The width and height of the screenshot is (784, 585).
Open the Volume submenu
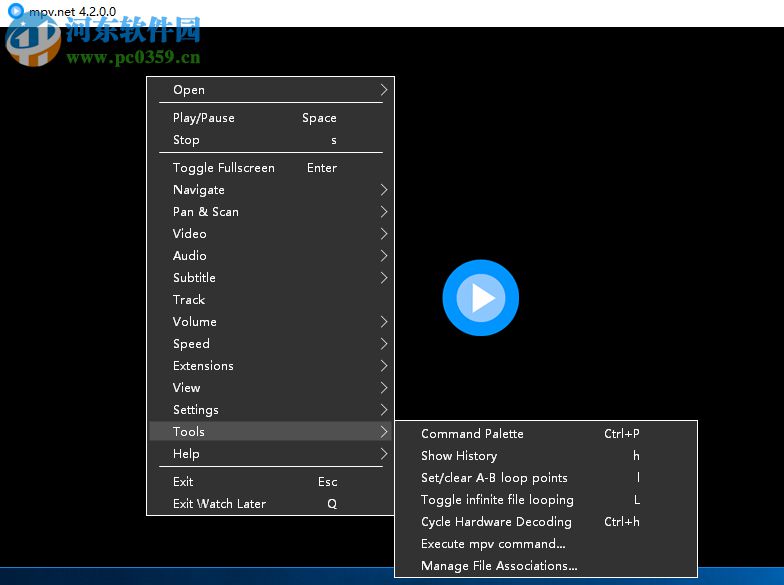point(270,322)
